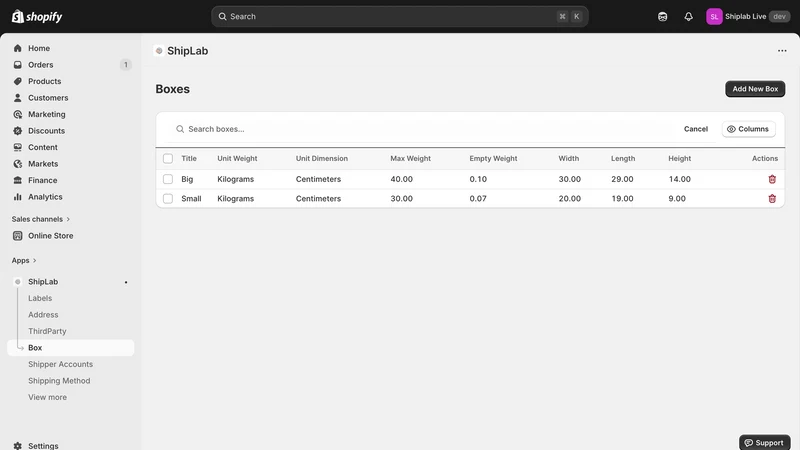The width and height of the screenshot is (800, 450).
Task: Click the Settings link
Action: click(43, 445)
